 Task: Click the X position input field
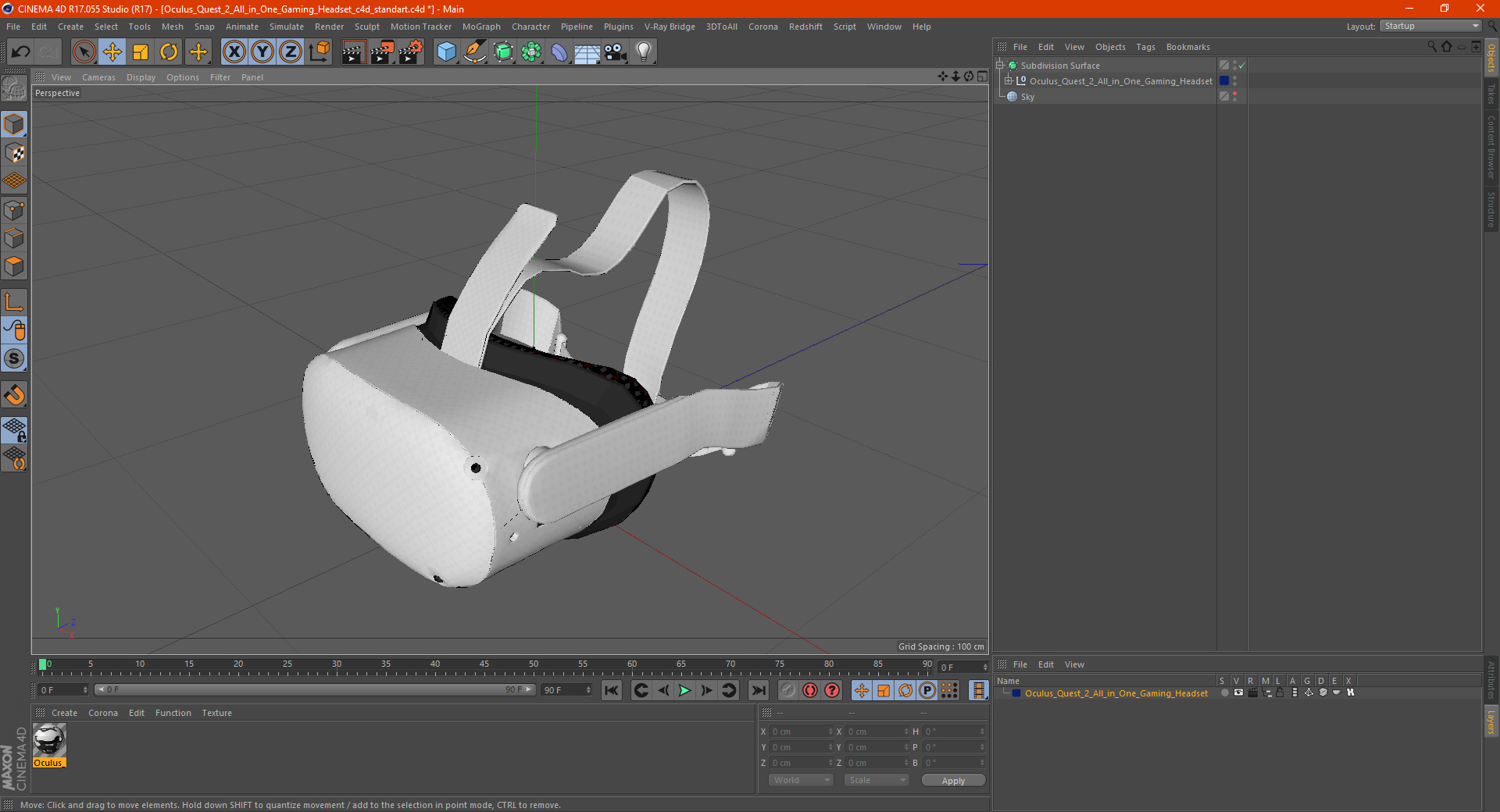(x=802, y=732)
